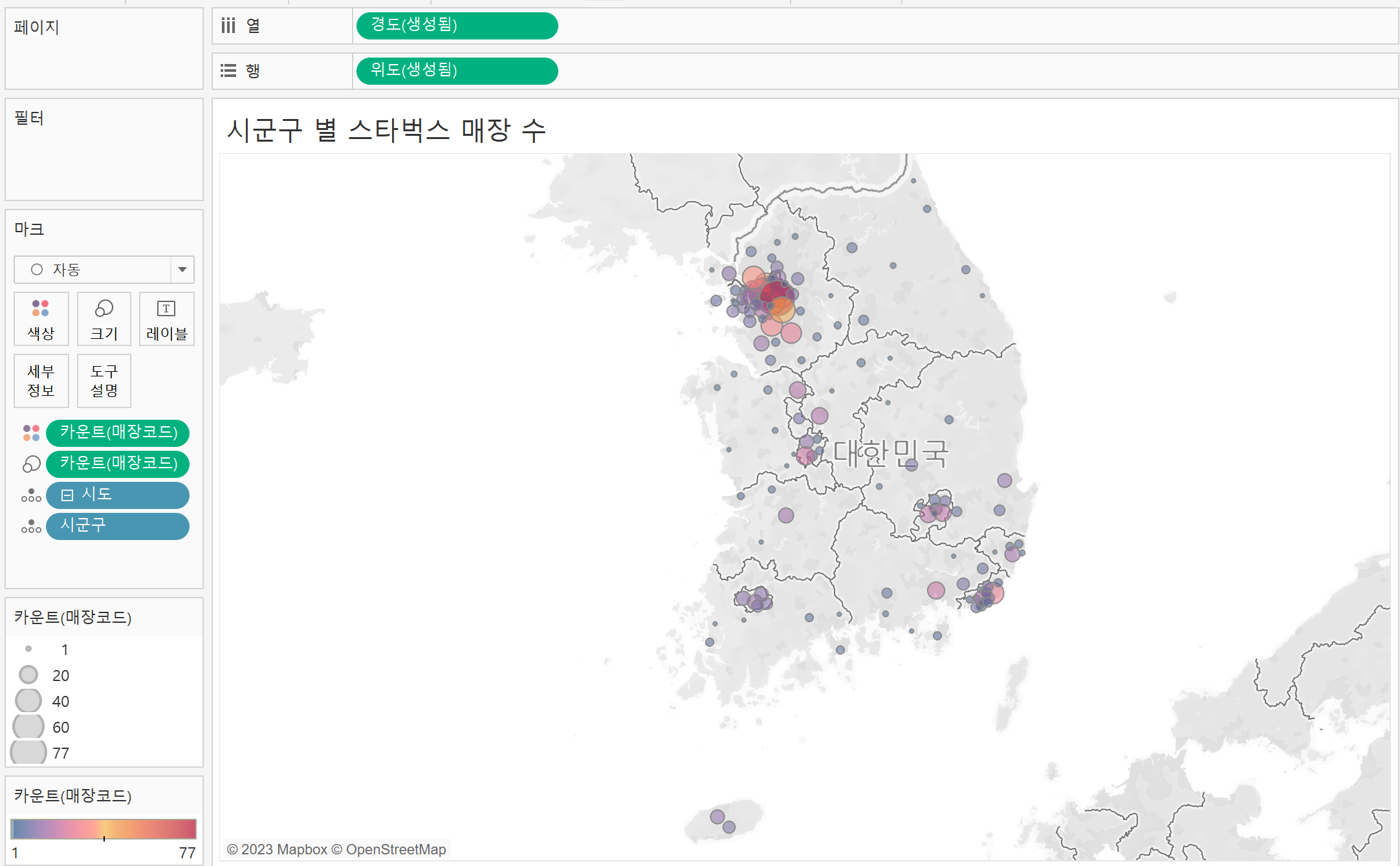
Task: Click the 크기 (Size) marks card button
Action: coord(104,319)
